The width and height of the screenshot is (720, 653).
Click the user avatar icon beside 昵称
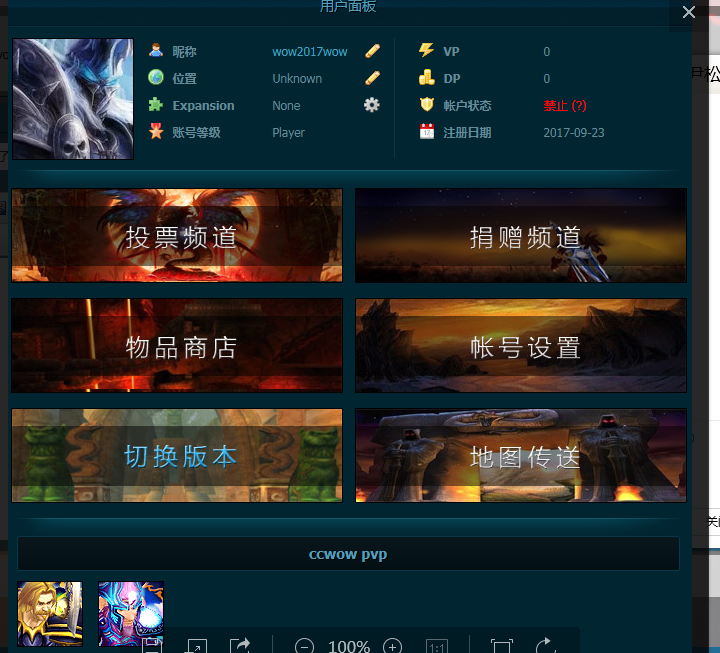[x=156, y=51]
